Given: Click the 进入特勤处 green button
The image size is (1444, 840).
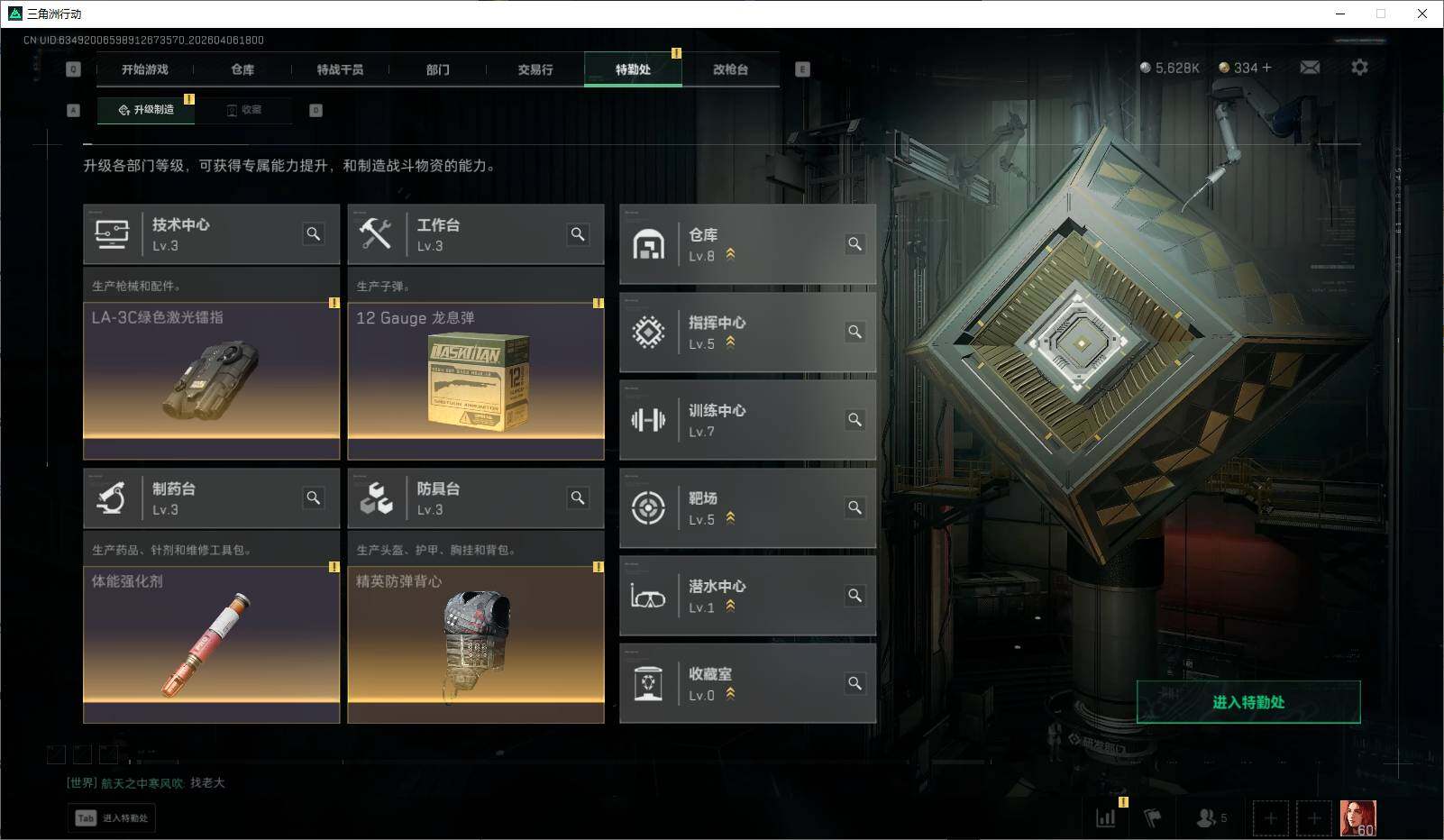Looking at the screenshot, I should coord(1248,702).
